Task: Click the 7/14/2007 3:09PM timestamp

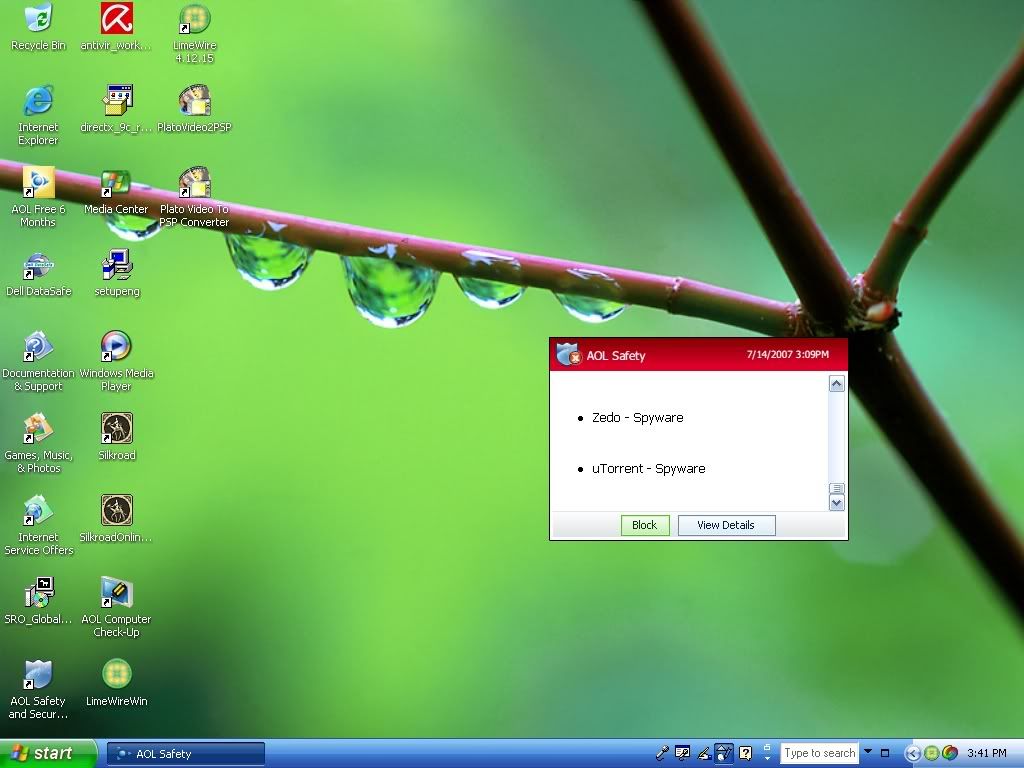Action: [788, 355]
